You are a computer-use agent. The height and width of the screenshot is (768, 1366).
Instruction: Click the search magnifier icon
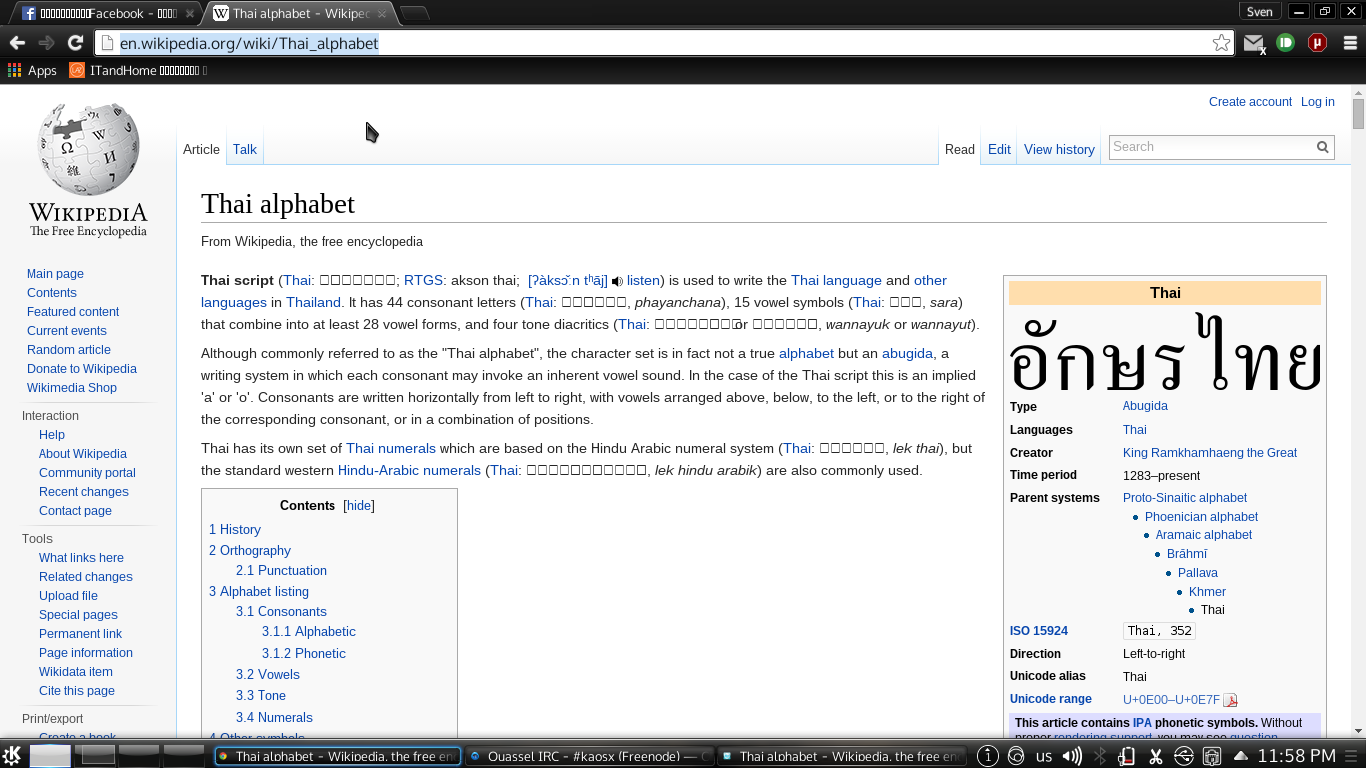click(x=1322, y=147)
